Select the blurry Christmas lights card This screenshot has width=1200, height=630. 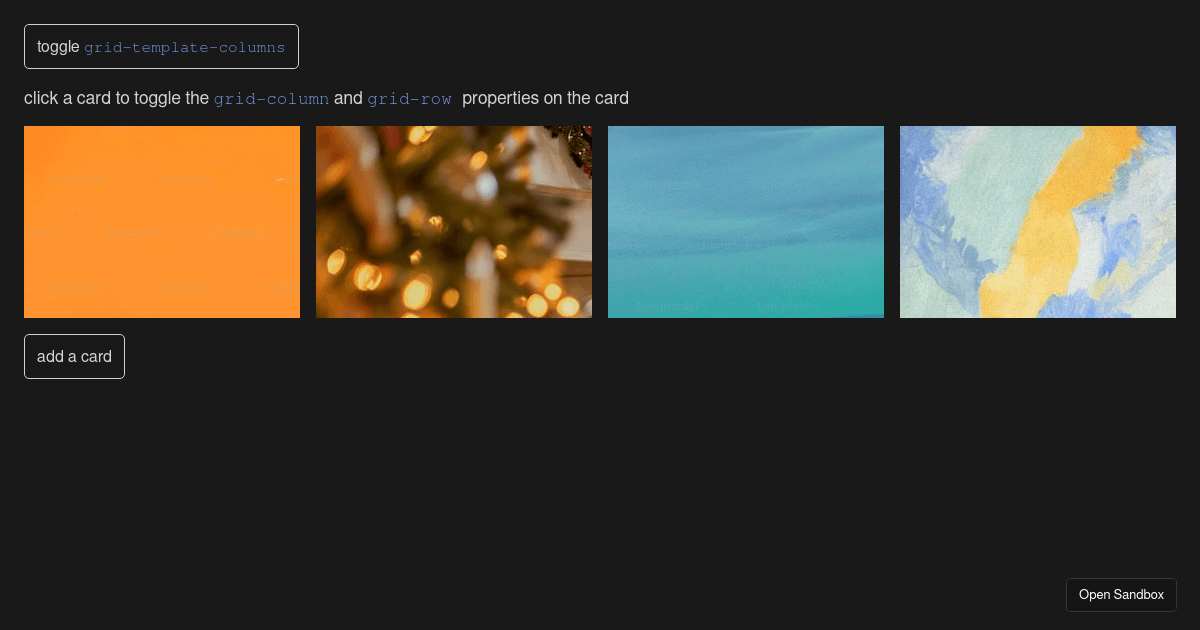[454, 222]
